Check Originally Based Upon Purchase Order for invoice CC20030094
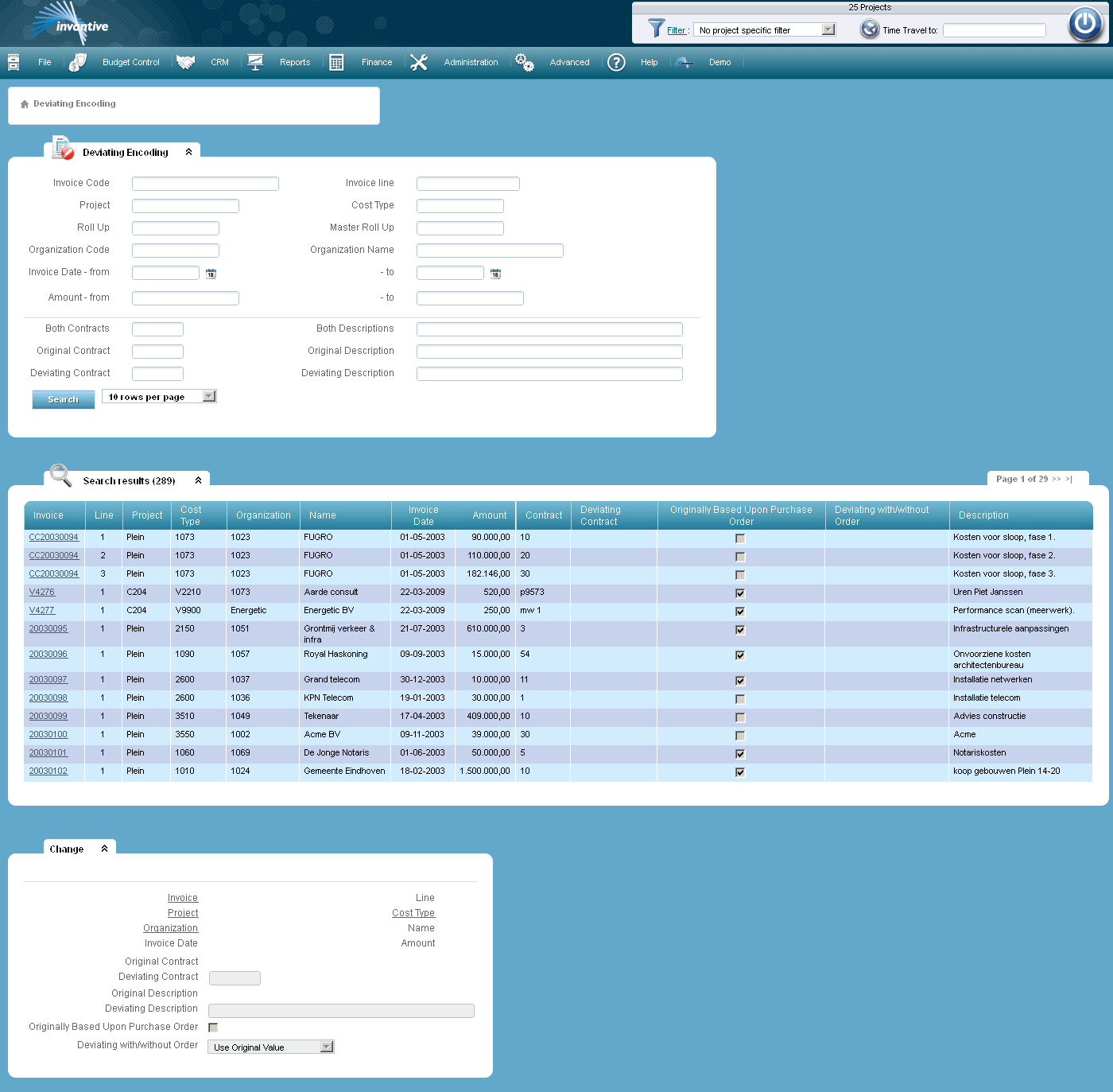This screenshot has height=1092, width=1113. tap(740, 538)
